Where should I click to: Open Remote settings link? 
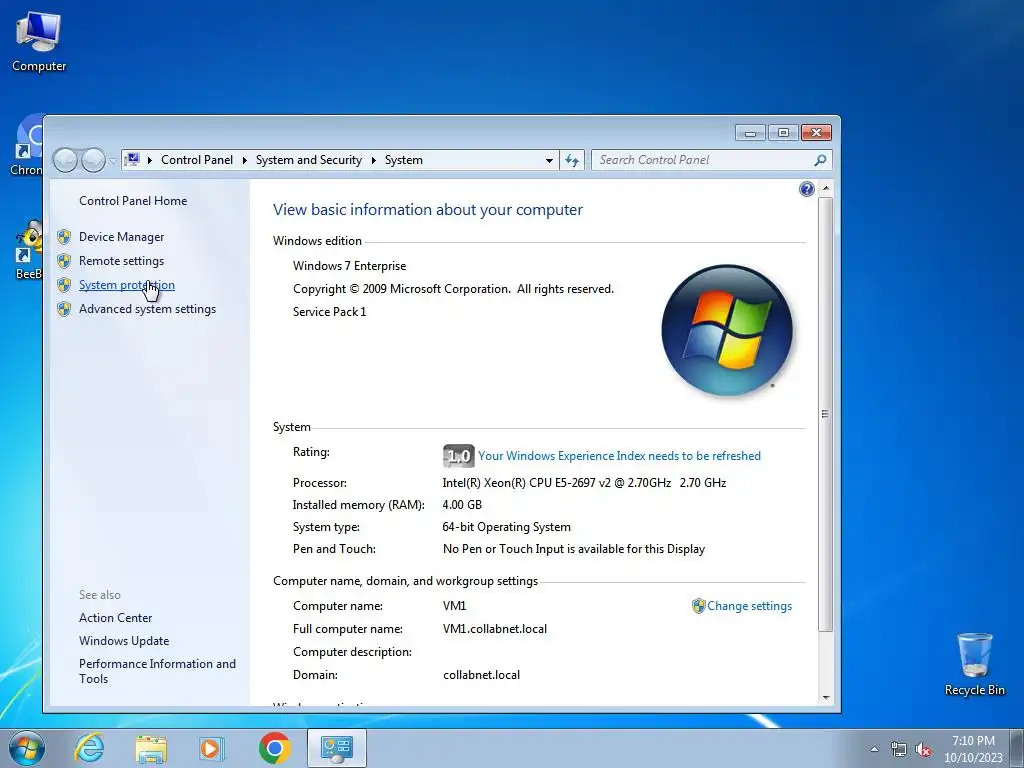tap(121, 261)
